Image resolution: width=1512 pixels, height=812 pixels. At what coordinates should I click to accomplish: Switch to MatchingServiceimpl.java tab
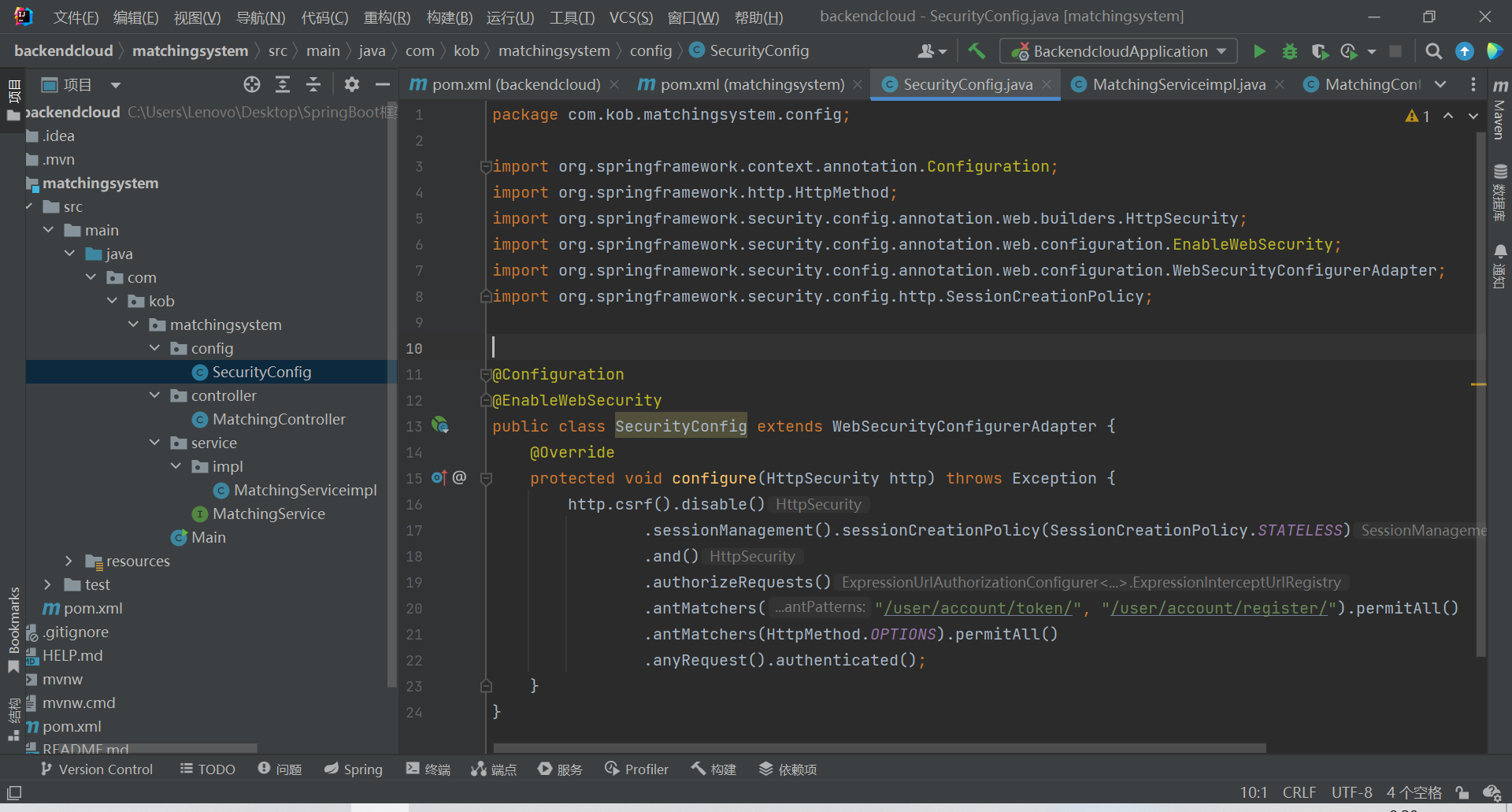1178,84
